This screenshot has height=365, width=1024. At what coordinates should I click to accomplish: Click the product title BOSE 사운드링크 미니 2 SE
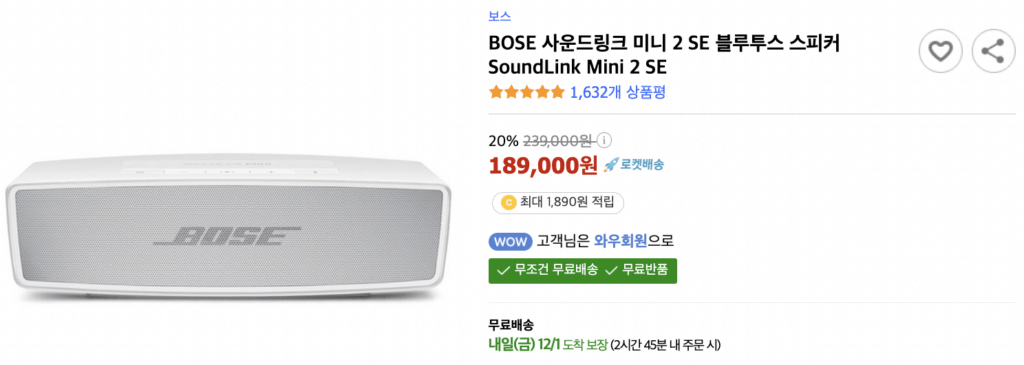coord(665,55)
